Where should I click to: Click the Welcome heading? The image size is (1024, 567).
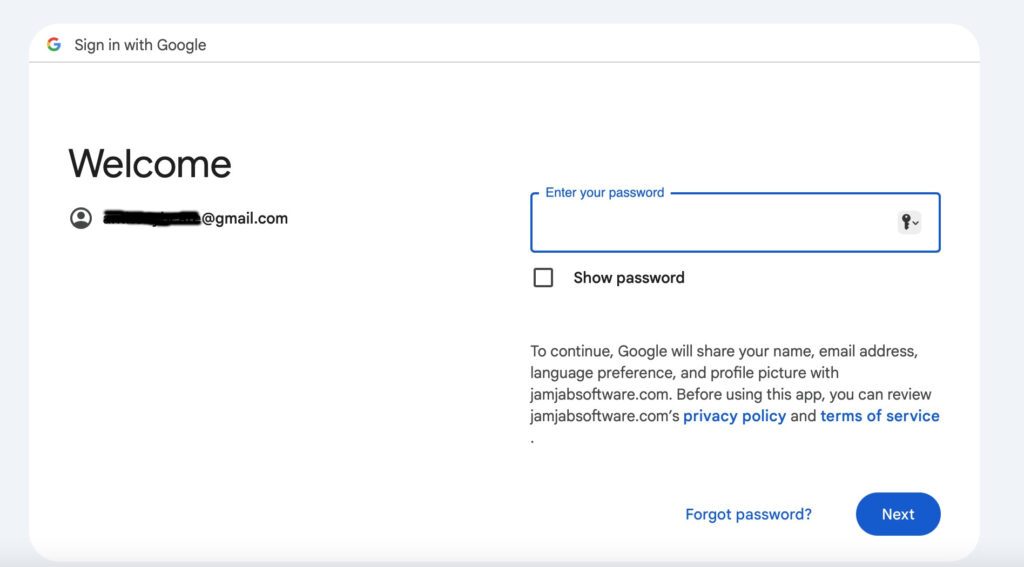[x=150, y=164]
